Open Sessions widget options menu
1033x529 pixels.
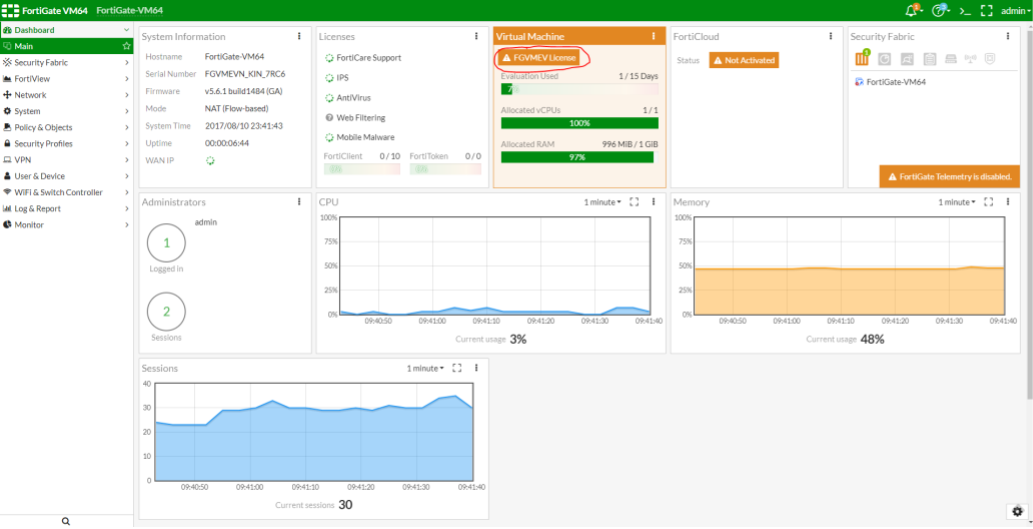point(476,368)
